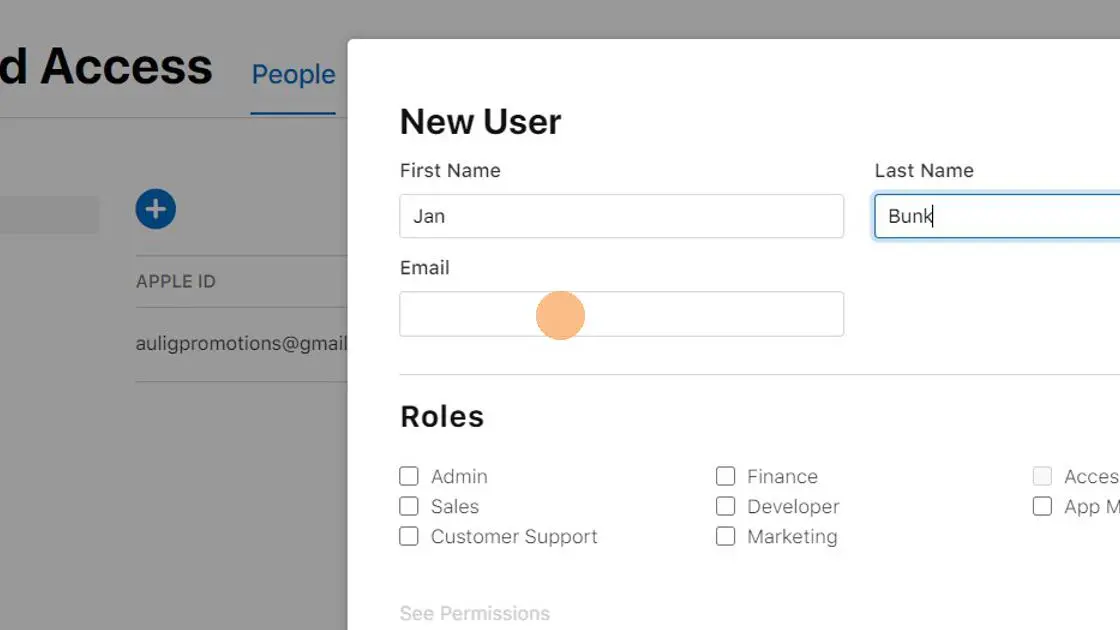Click the Roles section heading
The width and height of the screenshot is (1120, 630).
tap(441, 416)
